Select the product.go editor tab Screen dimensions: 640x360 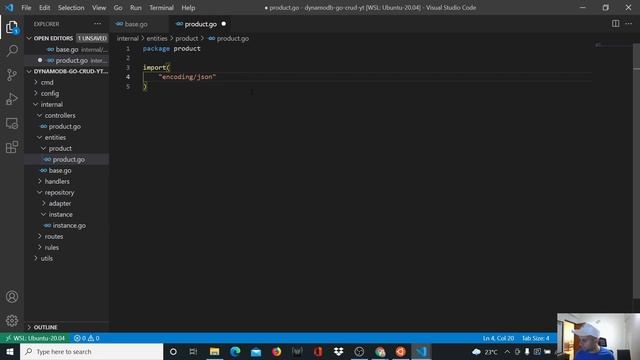[201, 24]
